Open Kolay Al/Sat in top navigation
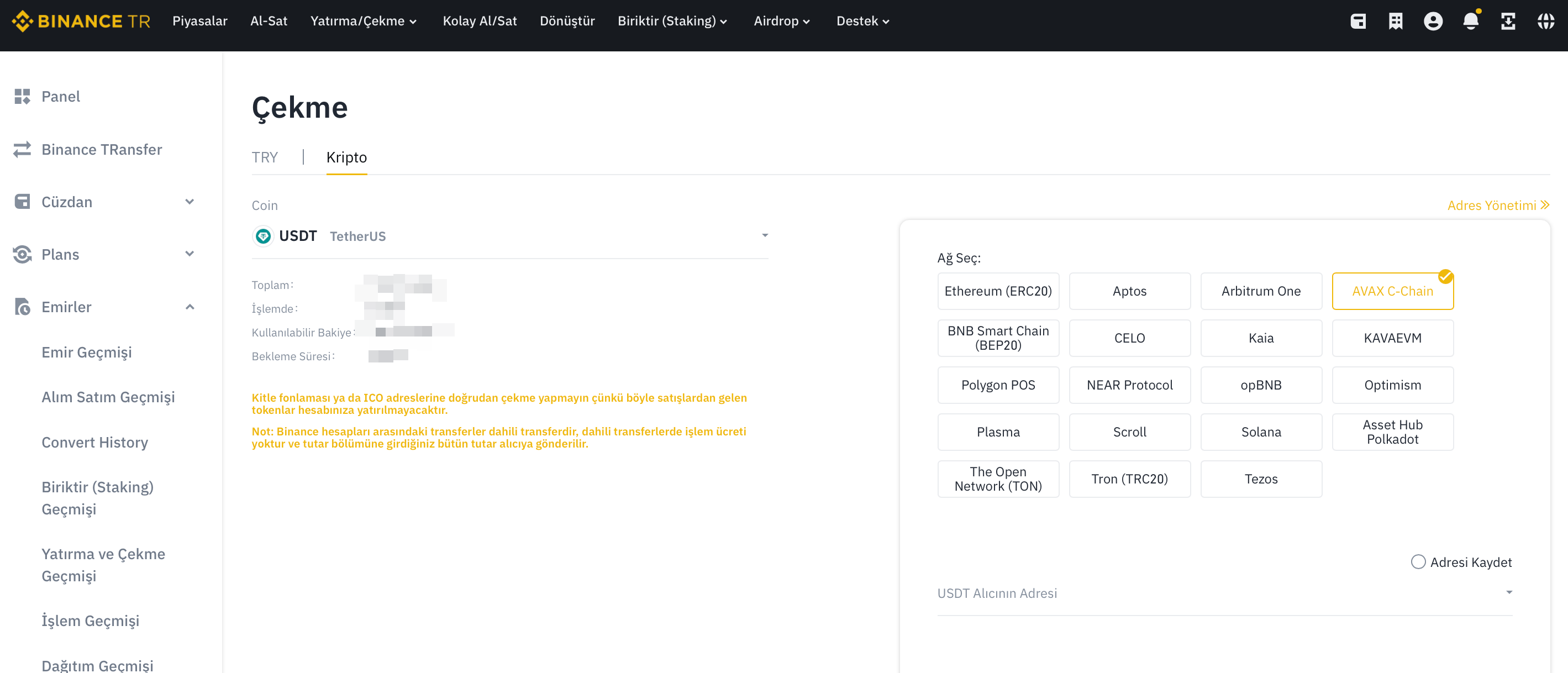This screenshot has height=673, width=1568. [480, 22]
